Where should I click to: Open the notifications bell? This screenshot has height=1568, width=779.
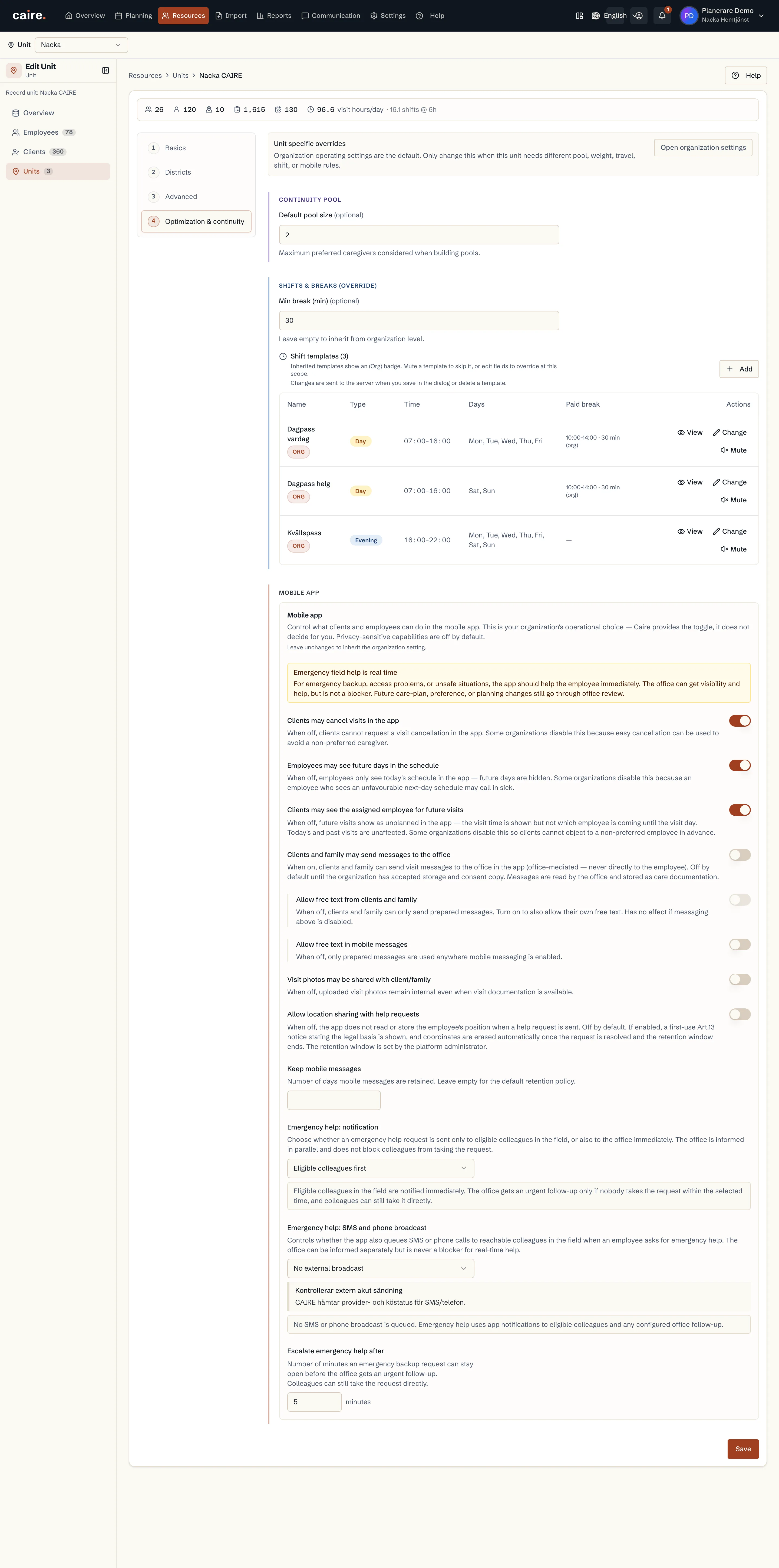coord(662,16)
